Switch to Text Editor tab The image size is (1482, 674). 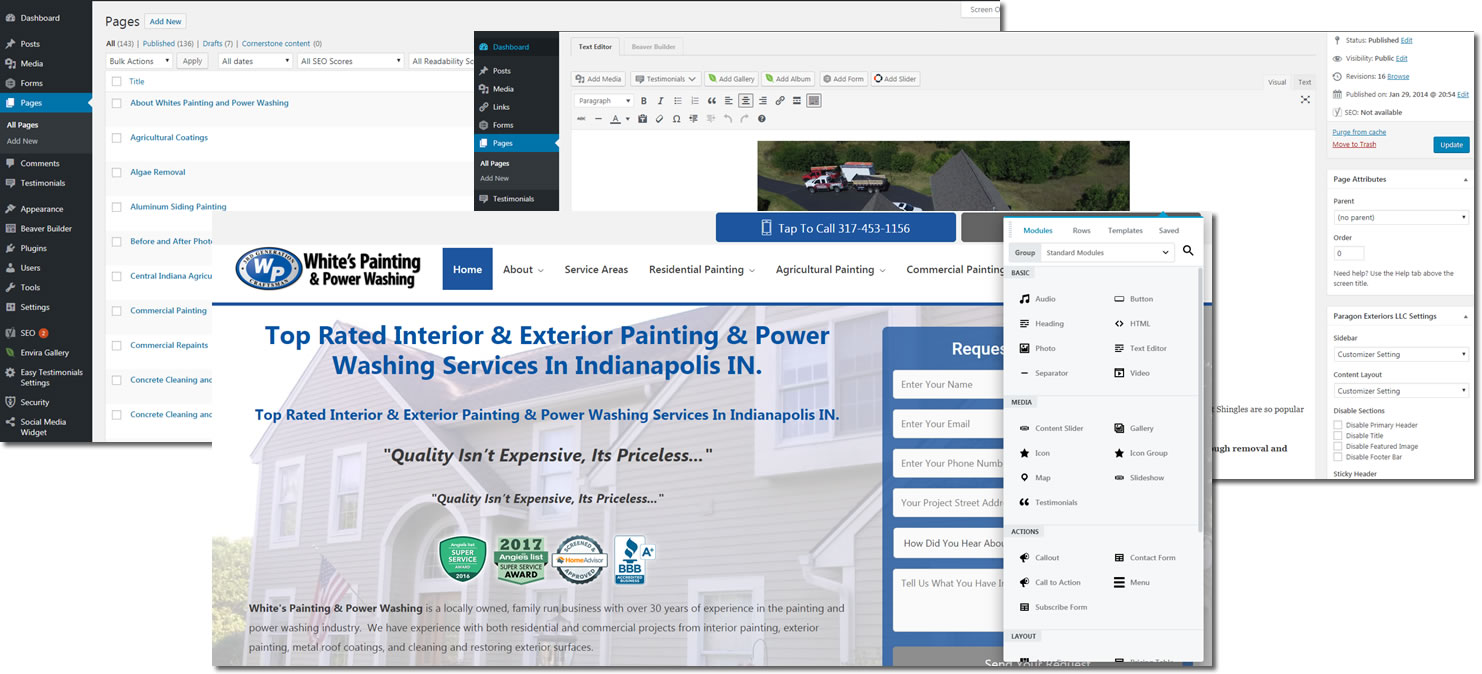pos(595,47)
